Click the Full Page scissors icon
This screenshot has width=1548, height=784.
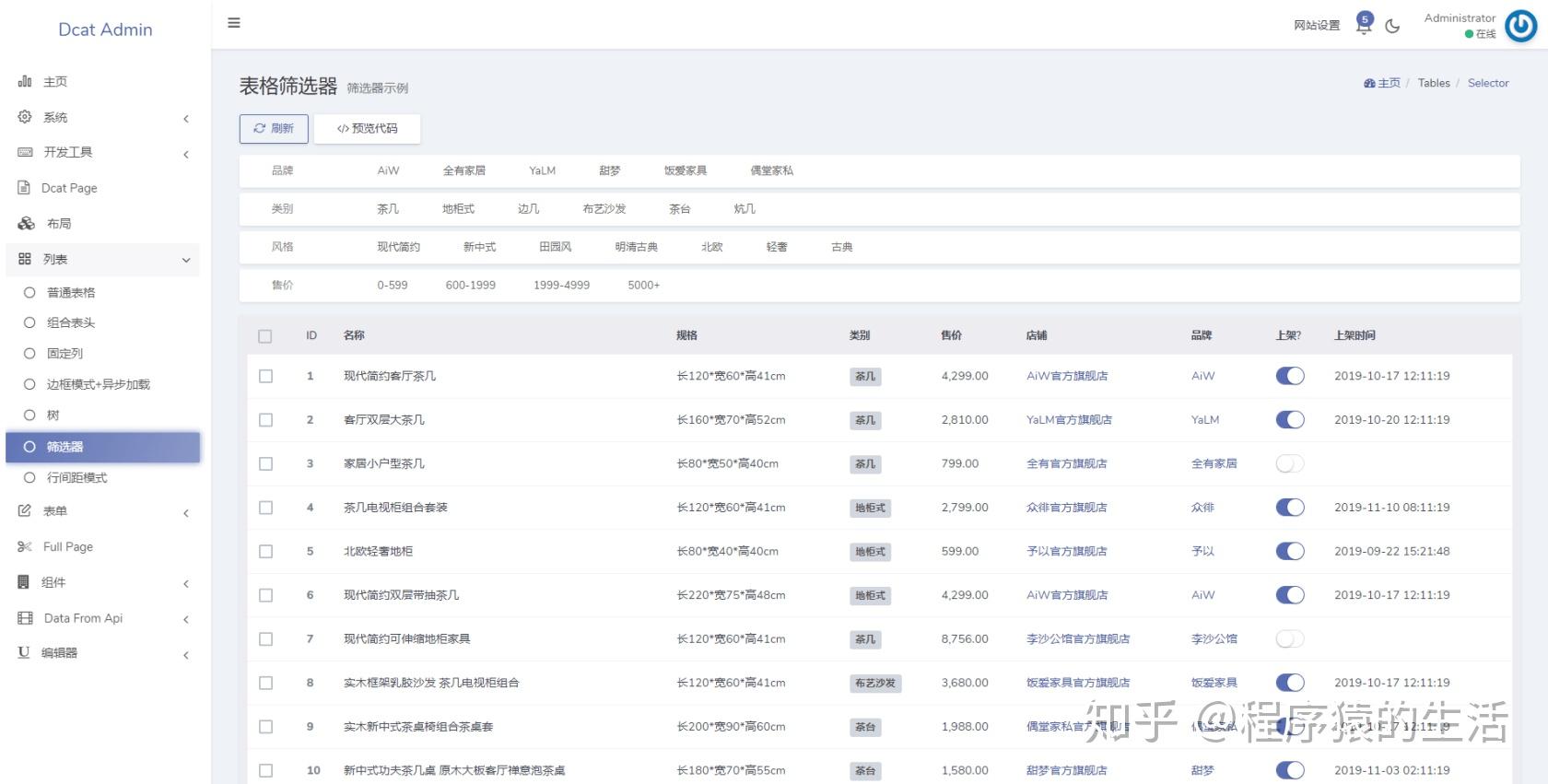(x=25, y=546)
